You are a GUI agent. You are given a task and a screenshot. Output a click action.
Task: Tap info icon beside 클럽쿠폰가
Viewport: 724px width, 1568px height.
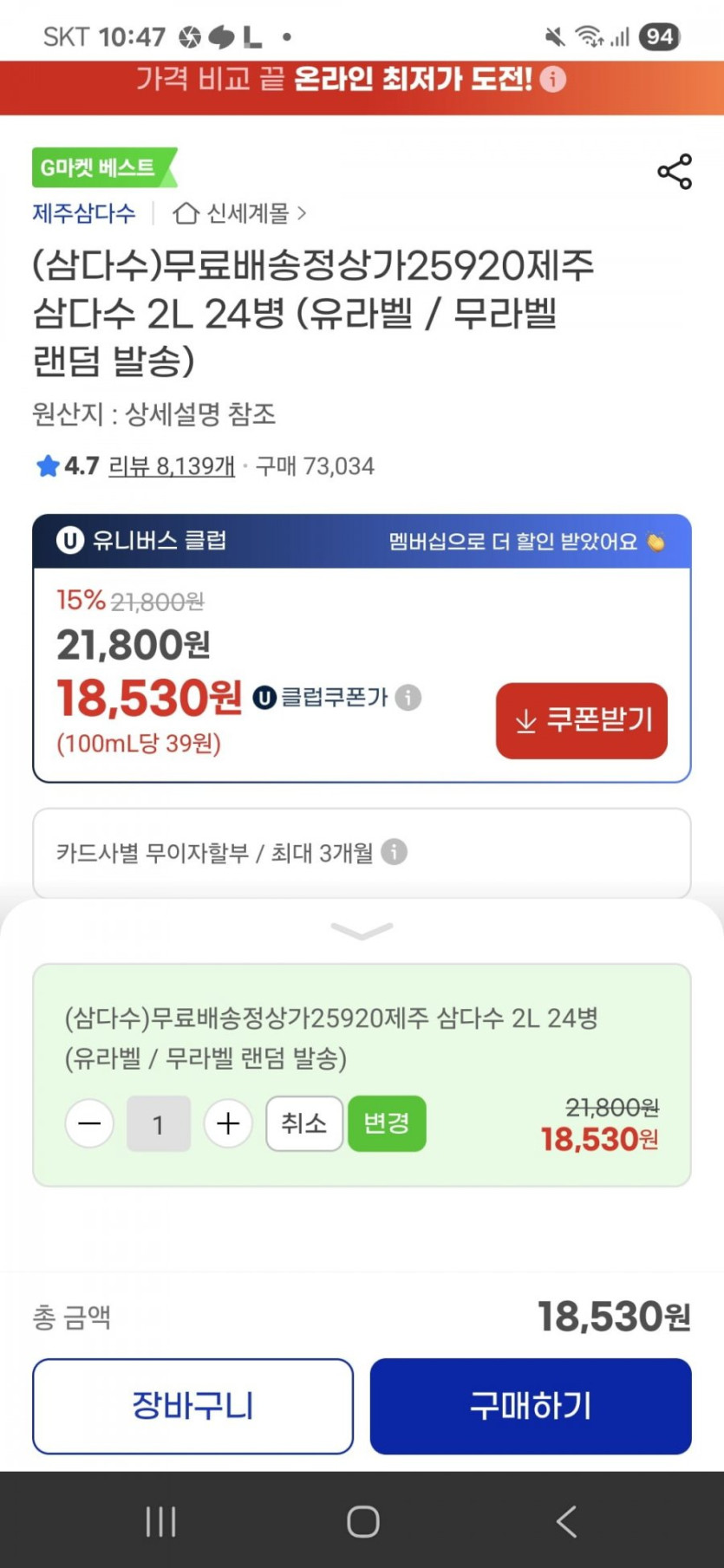pyautogui.click(x=408, y=697)
